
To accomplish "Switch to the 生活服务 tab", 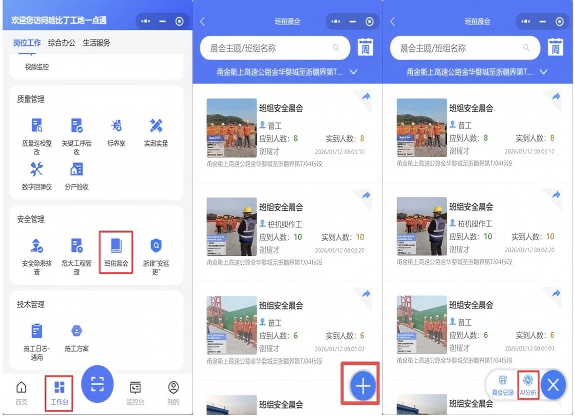I will coord(96,43).
